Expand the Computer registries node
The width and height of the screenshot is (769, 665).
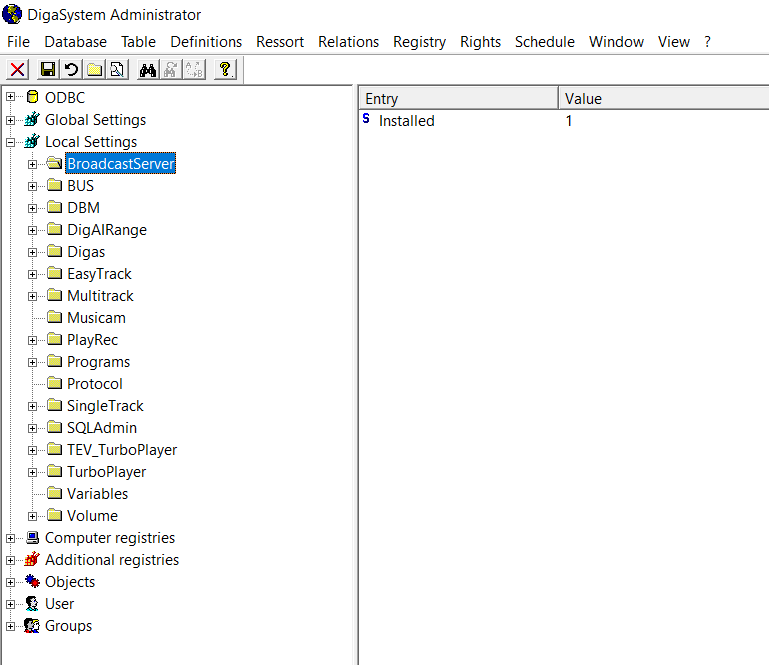click(11, 538)
